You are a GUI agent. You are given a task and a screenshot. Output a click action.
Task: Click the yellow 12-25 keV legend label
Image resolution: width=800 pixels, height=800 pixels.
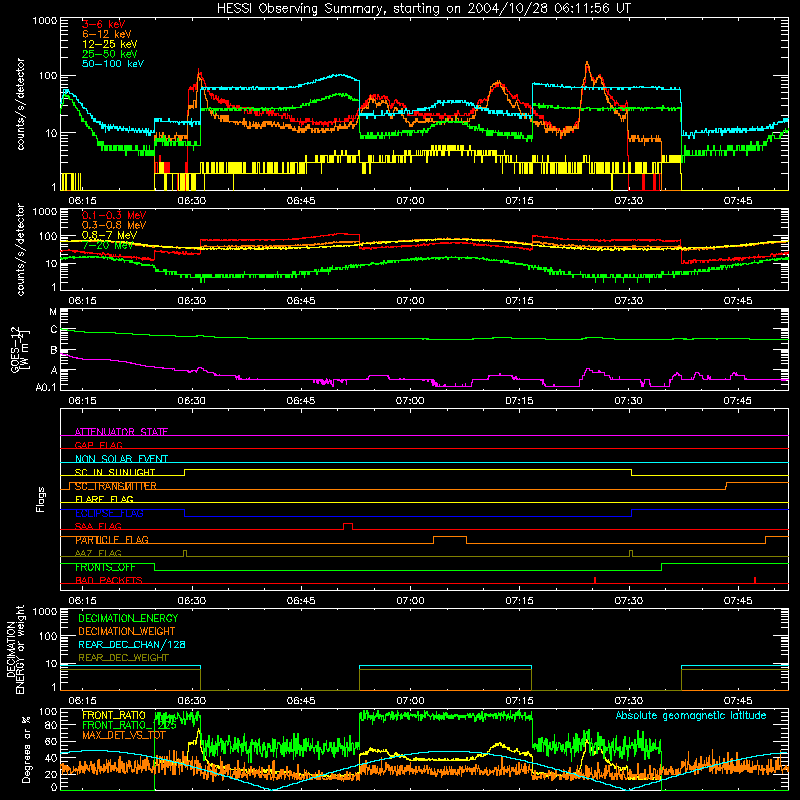click(110, 44)
